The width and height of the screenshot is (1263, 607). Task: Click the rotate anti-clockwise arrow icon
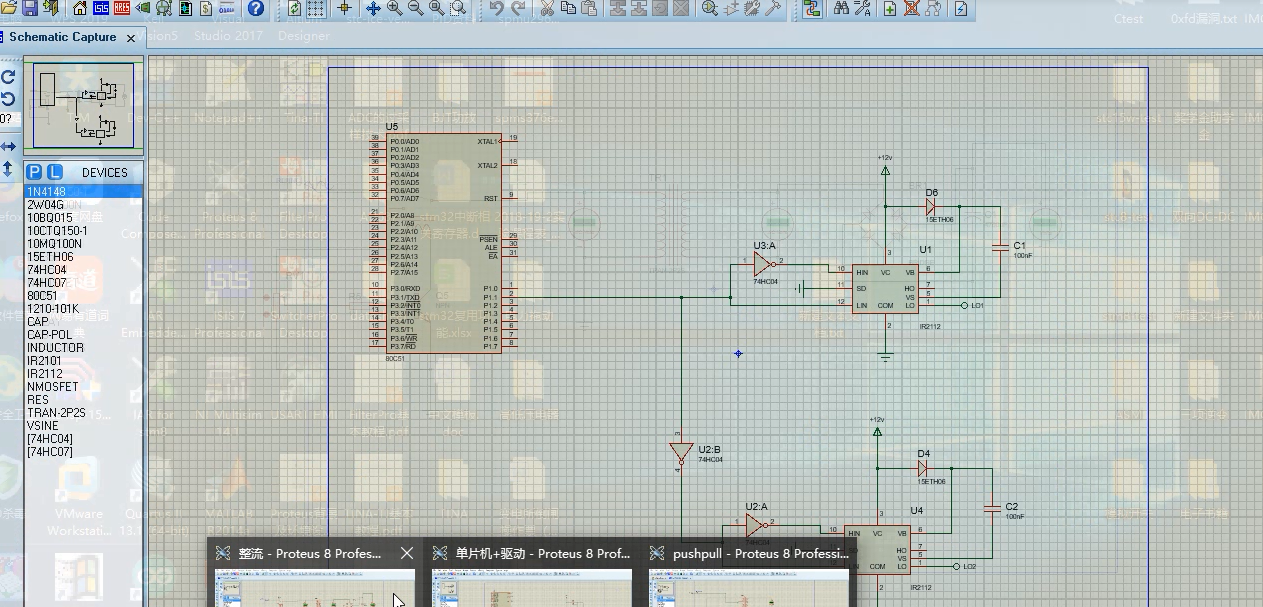(x=8, y=98)
